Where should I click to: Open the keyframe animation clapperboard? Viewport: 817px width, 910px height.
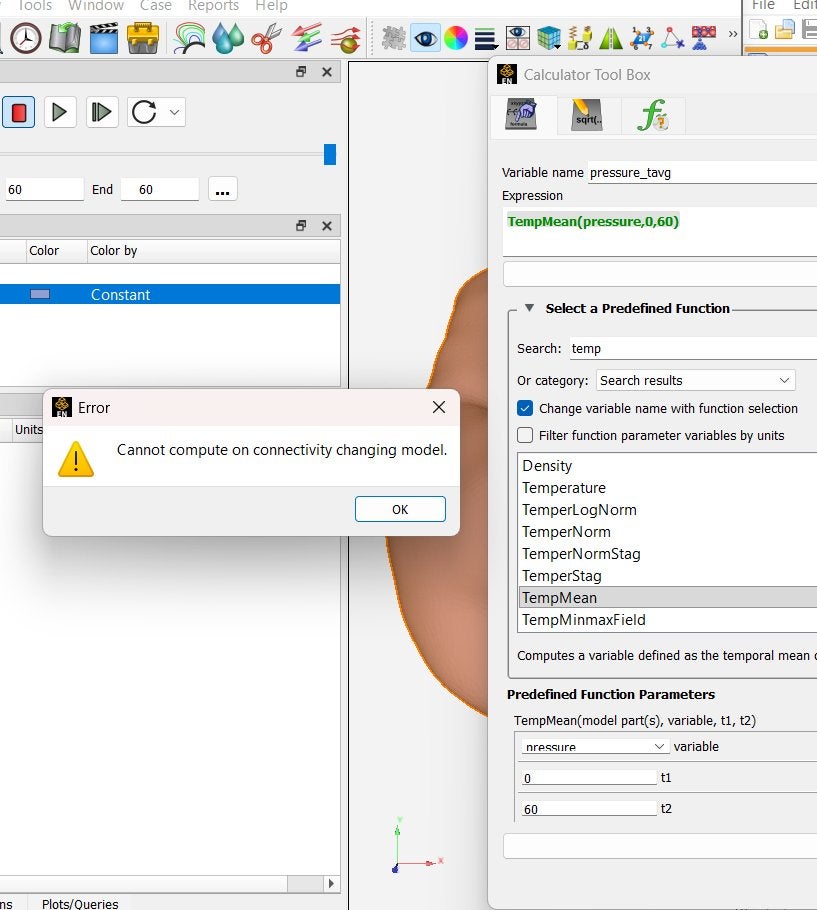(104, 38)
